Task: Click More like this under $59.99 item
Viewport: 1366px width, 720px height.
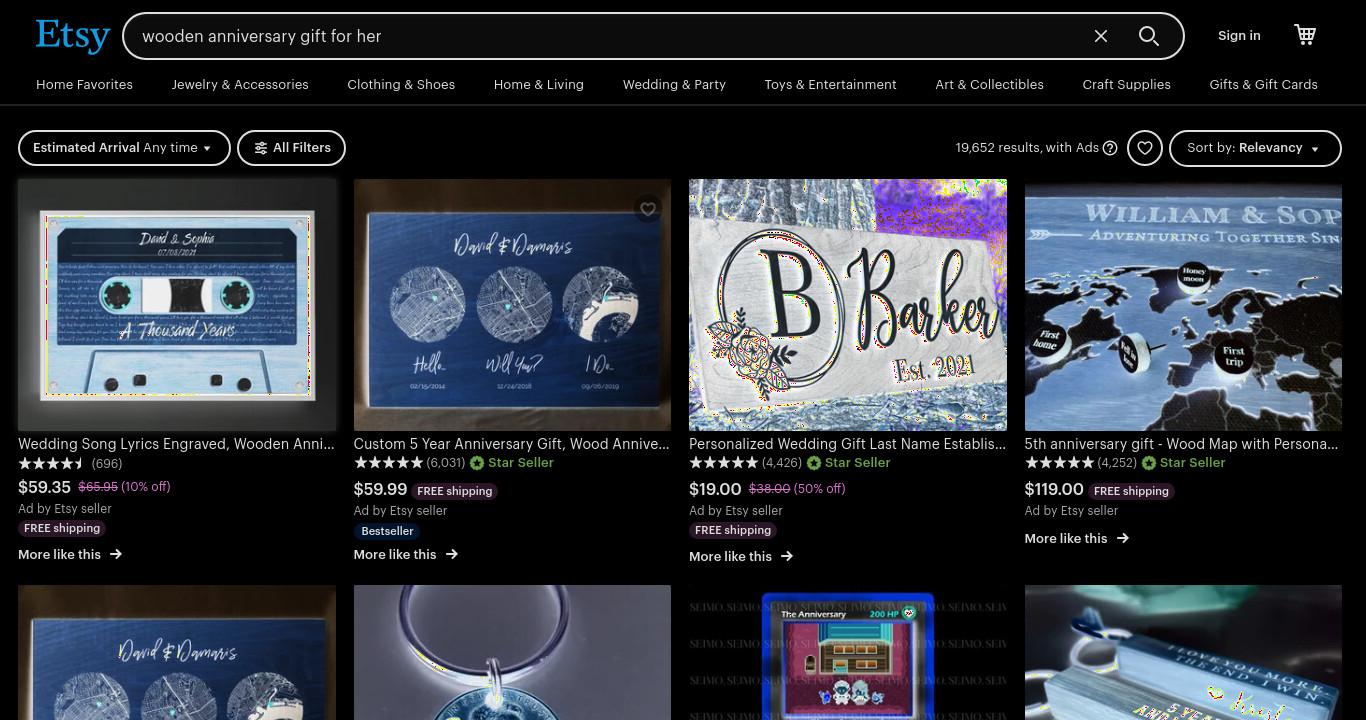Action: [x=405, y=554]
